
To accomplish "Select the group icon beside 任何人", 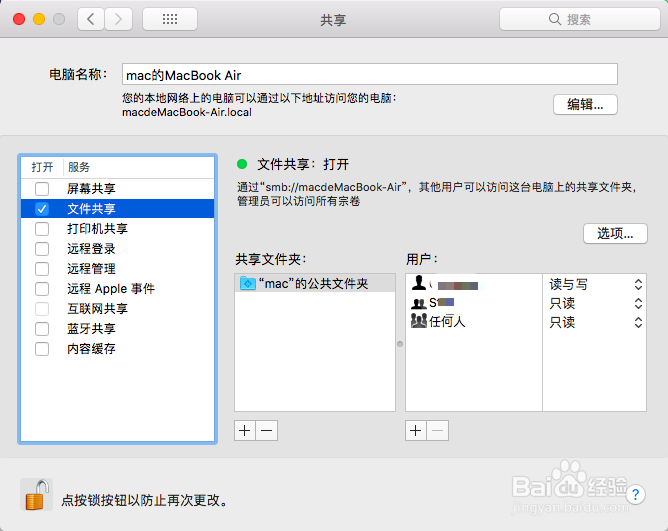I will (x=419, y=320).
